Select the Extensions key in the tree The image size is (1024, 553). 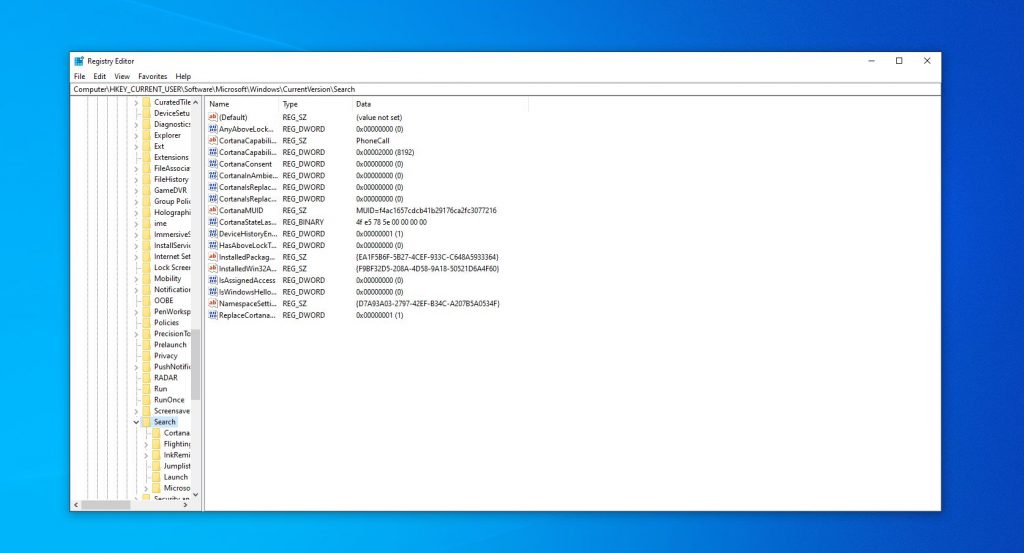pyautogui.click(x=171, y=157)
